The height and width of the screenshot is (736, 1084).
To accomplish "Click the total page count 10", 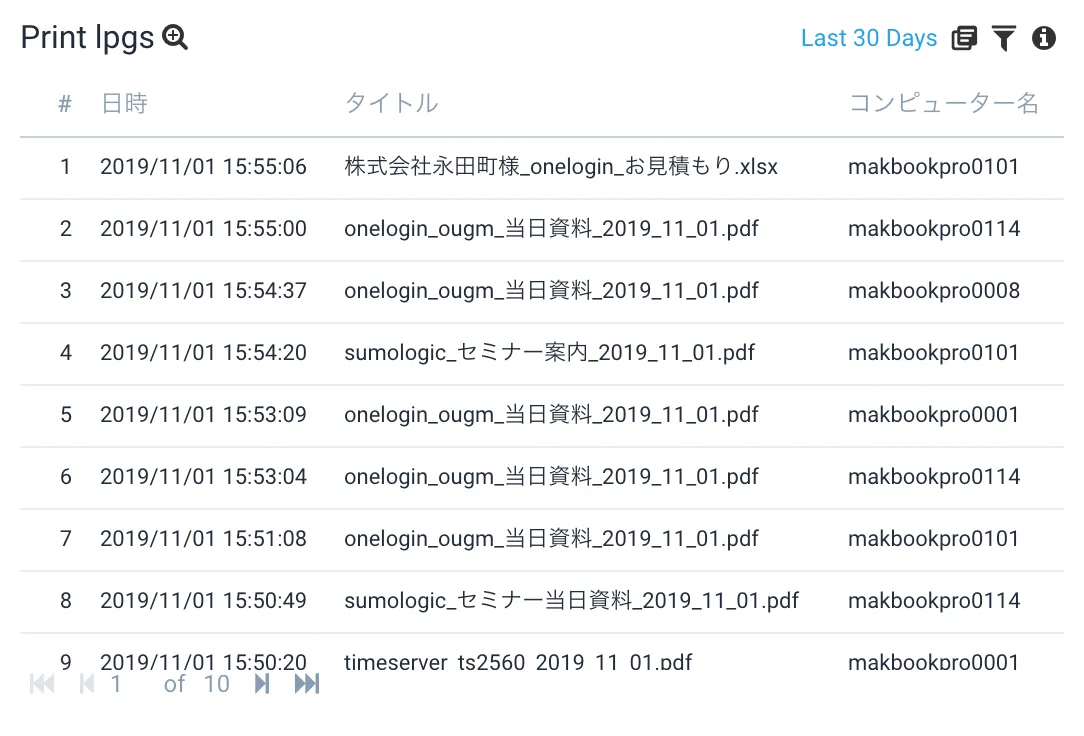I will point(216,683).
